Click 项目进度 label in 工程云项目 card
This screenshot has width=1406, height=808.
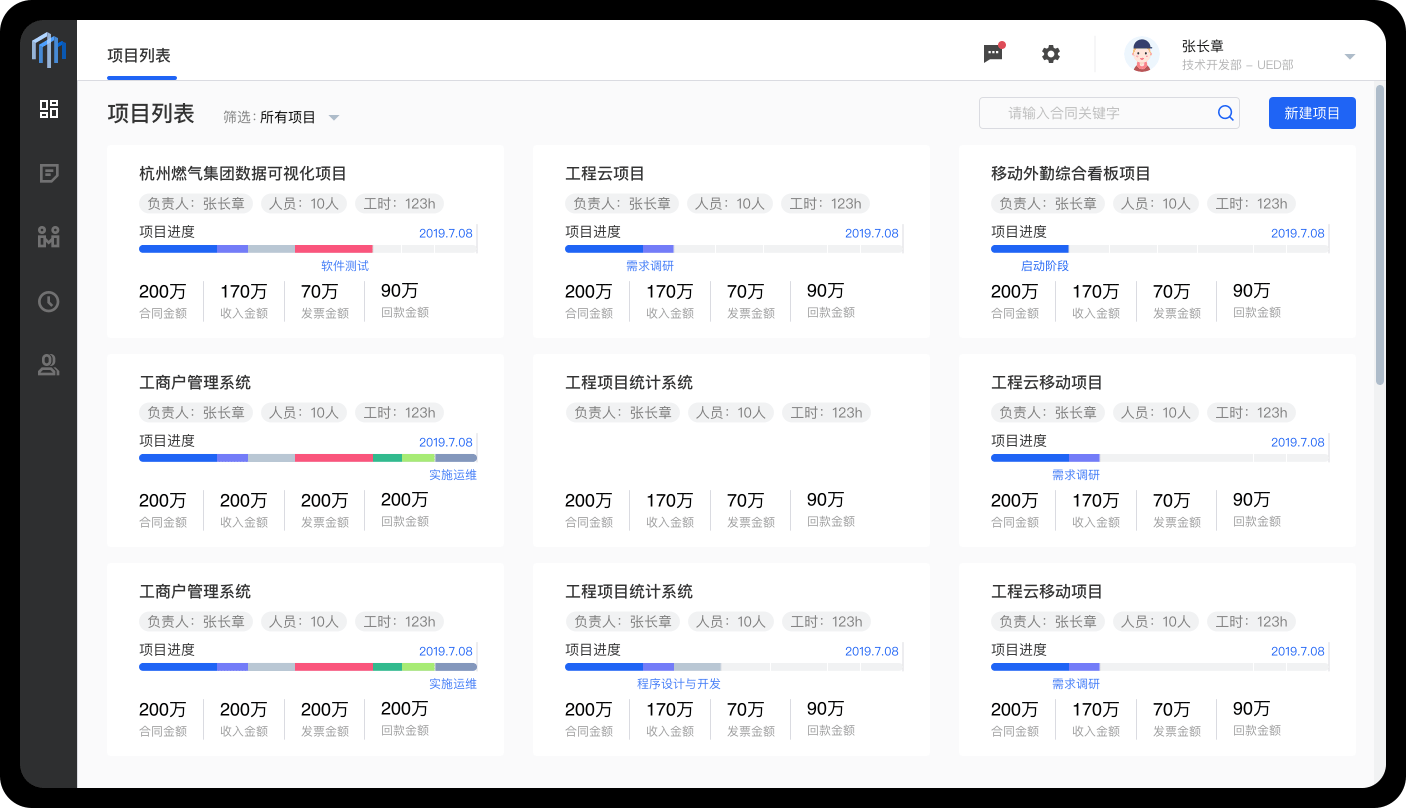pyautogui.click(x=593, y=232)
